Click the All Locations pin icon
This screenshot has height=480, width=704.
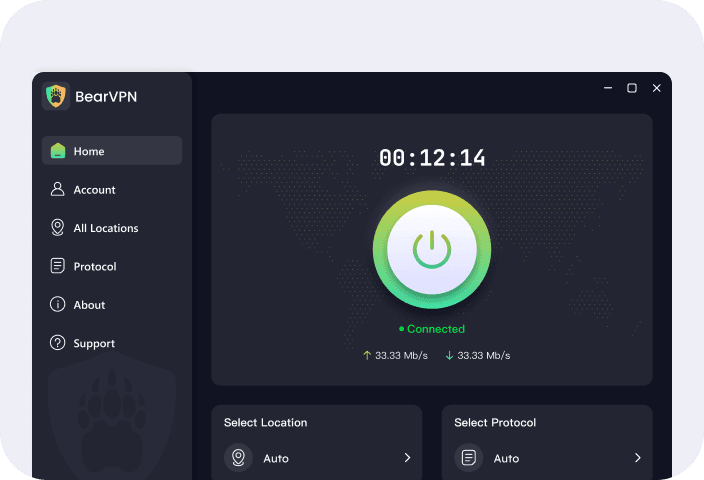[x=57, y=228]
